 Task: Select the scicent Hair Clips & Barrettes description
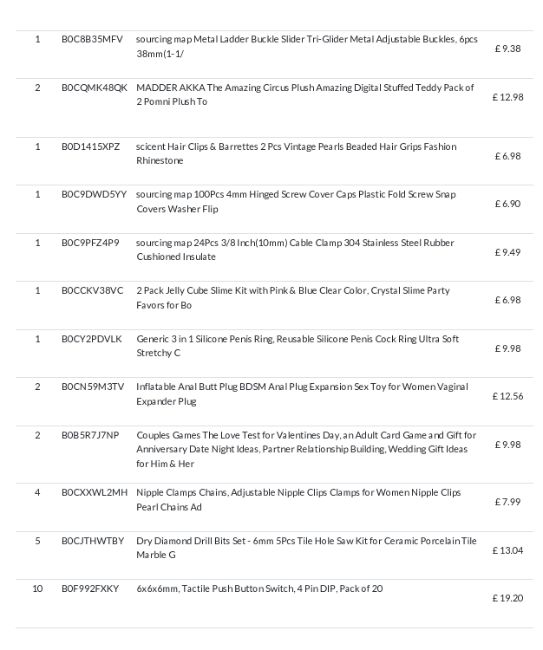(296, 153)
